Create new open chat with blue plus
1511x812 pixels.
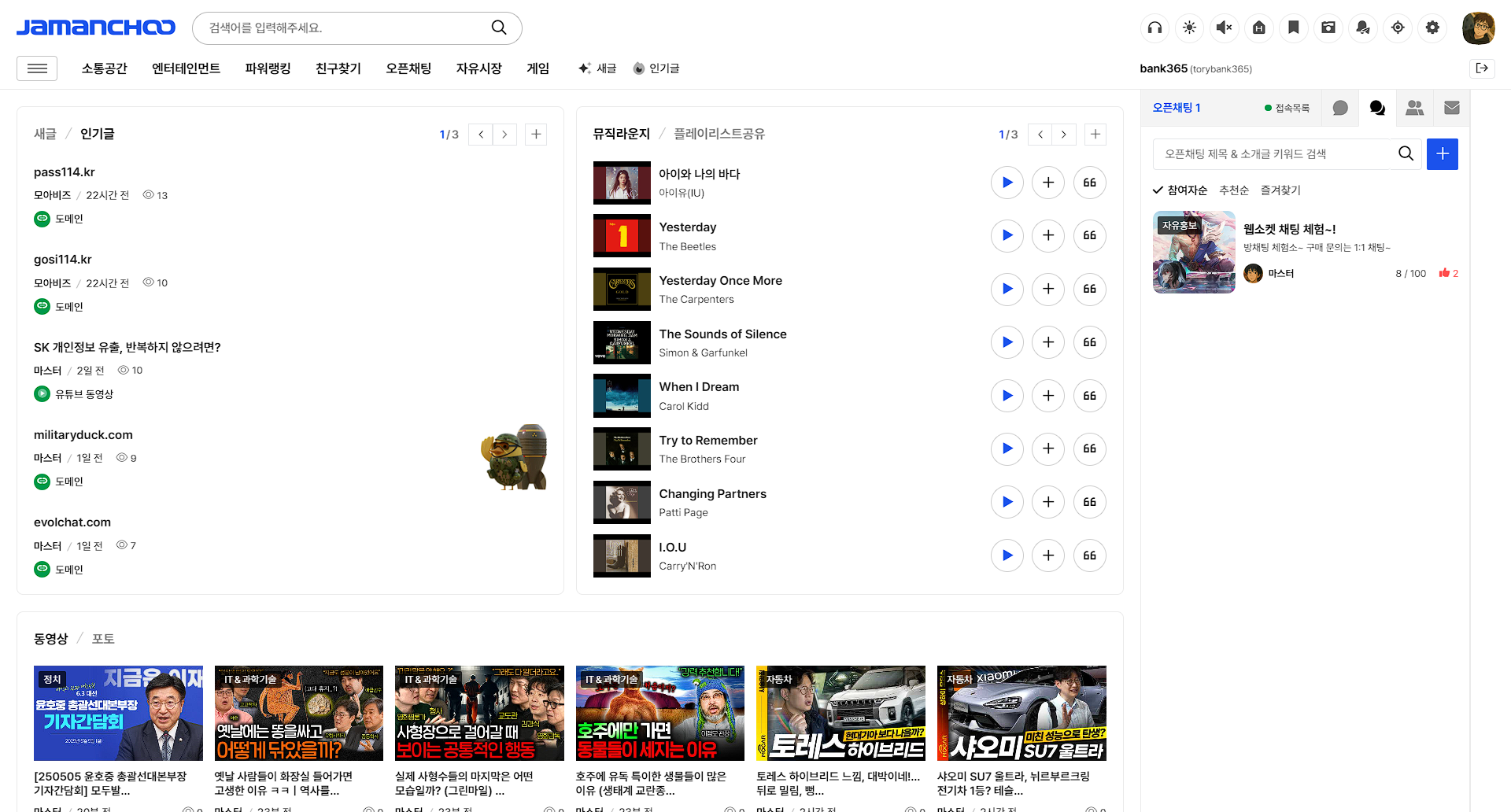click(x=1443, y=154)
